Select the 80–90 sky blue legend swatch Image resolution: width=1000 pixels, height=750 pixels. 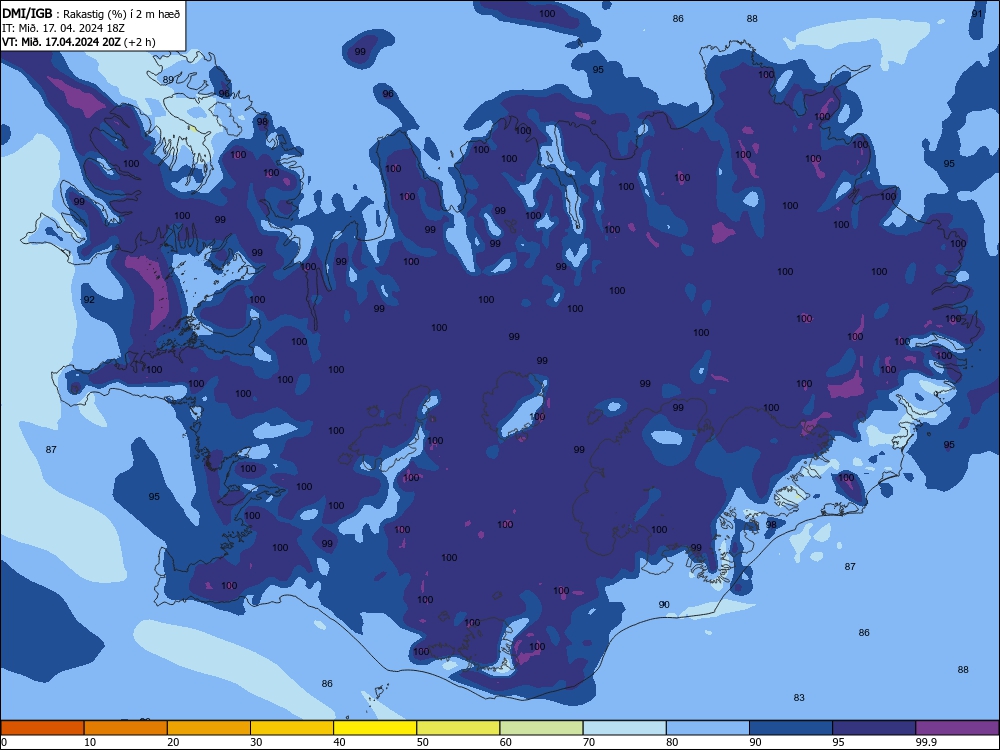[708, 728]
